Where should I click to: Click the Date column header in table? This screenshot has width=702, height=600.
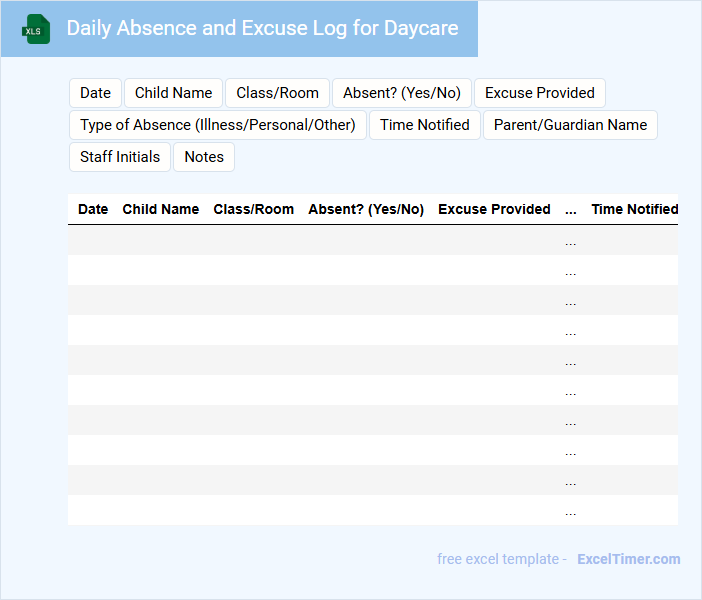[x=93, y=209]
